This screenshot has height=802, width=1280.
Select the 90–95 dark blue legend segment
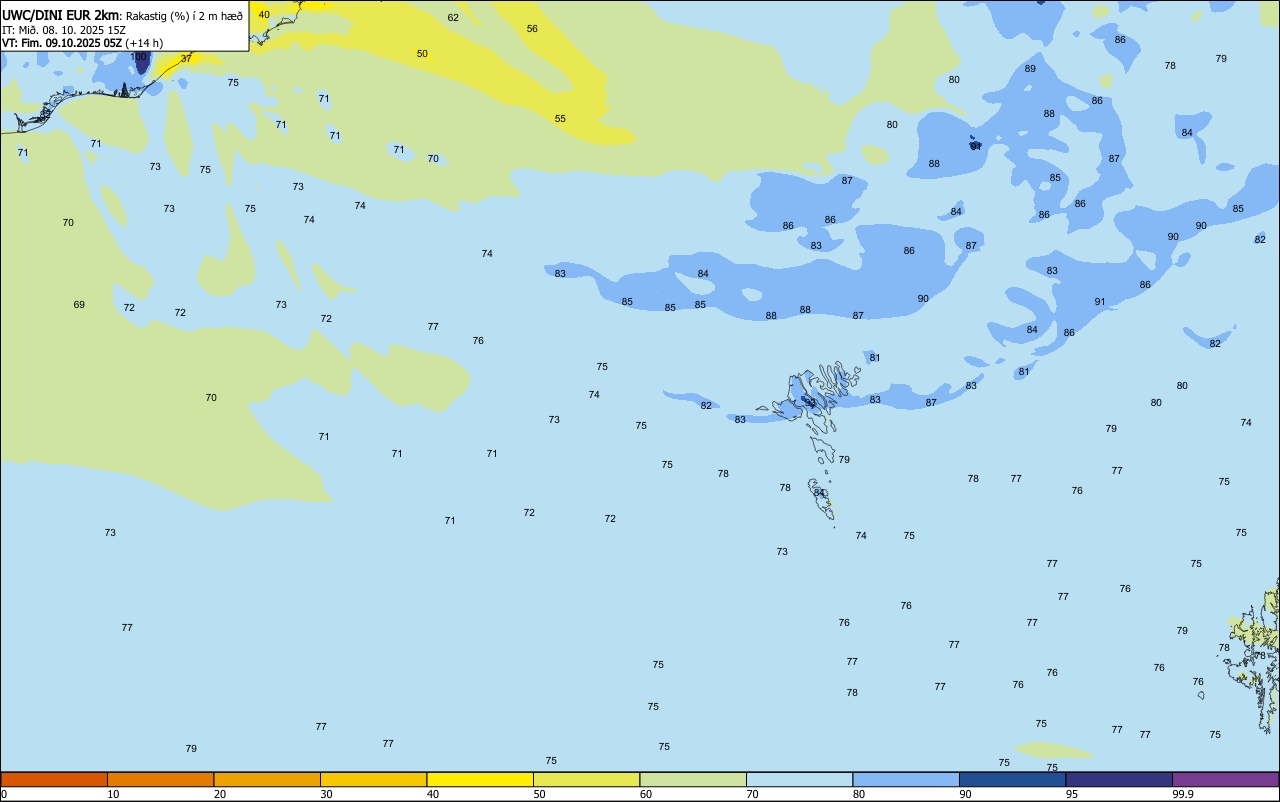1012,779
